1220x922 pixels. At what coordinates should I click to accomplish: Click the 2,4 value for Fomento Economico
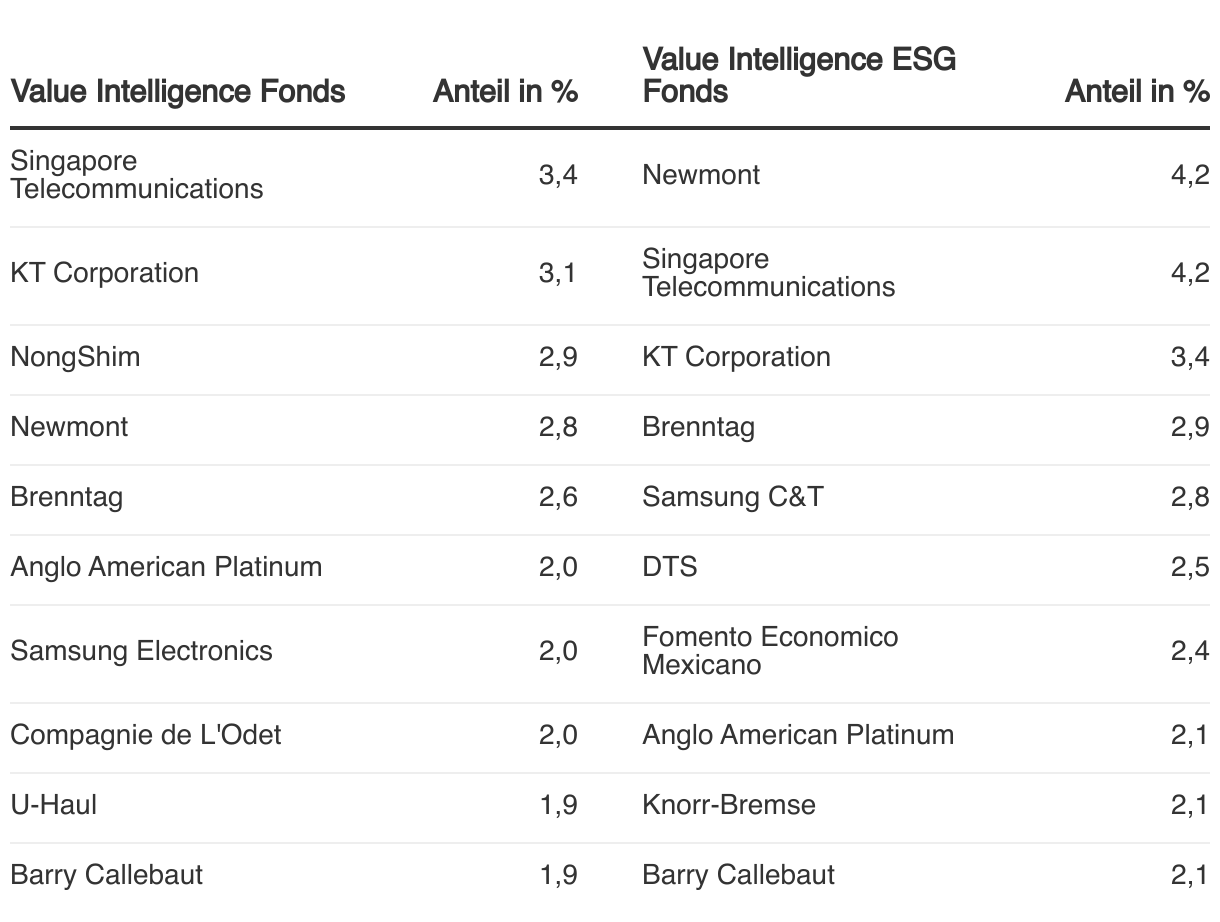click(1190, 651)
